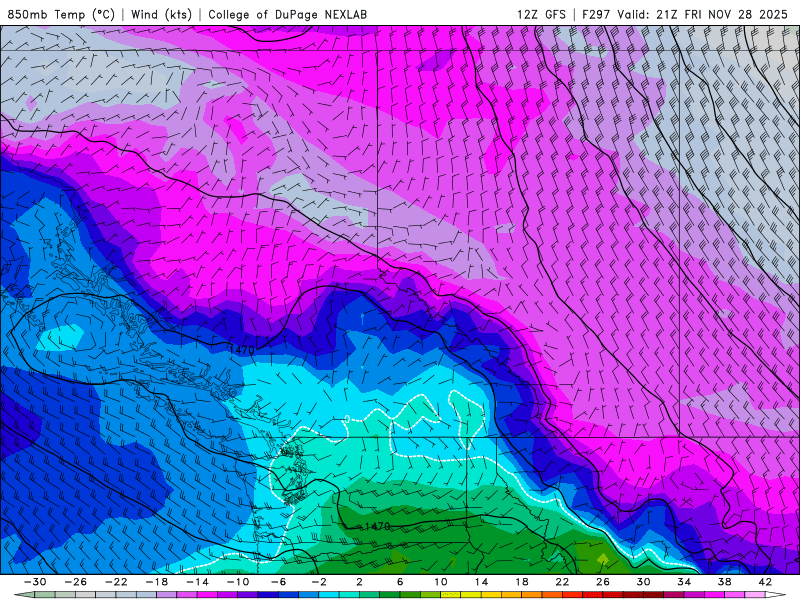This screenshot has width=800, height=600.
Task: Click the "12Z GFS" model run label
Action: 541,14
